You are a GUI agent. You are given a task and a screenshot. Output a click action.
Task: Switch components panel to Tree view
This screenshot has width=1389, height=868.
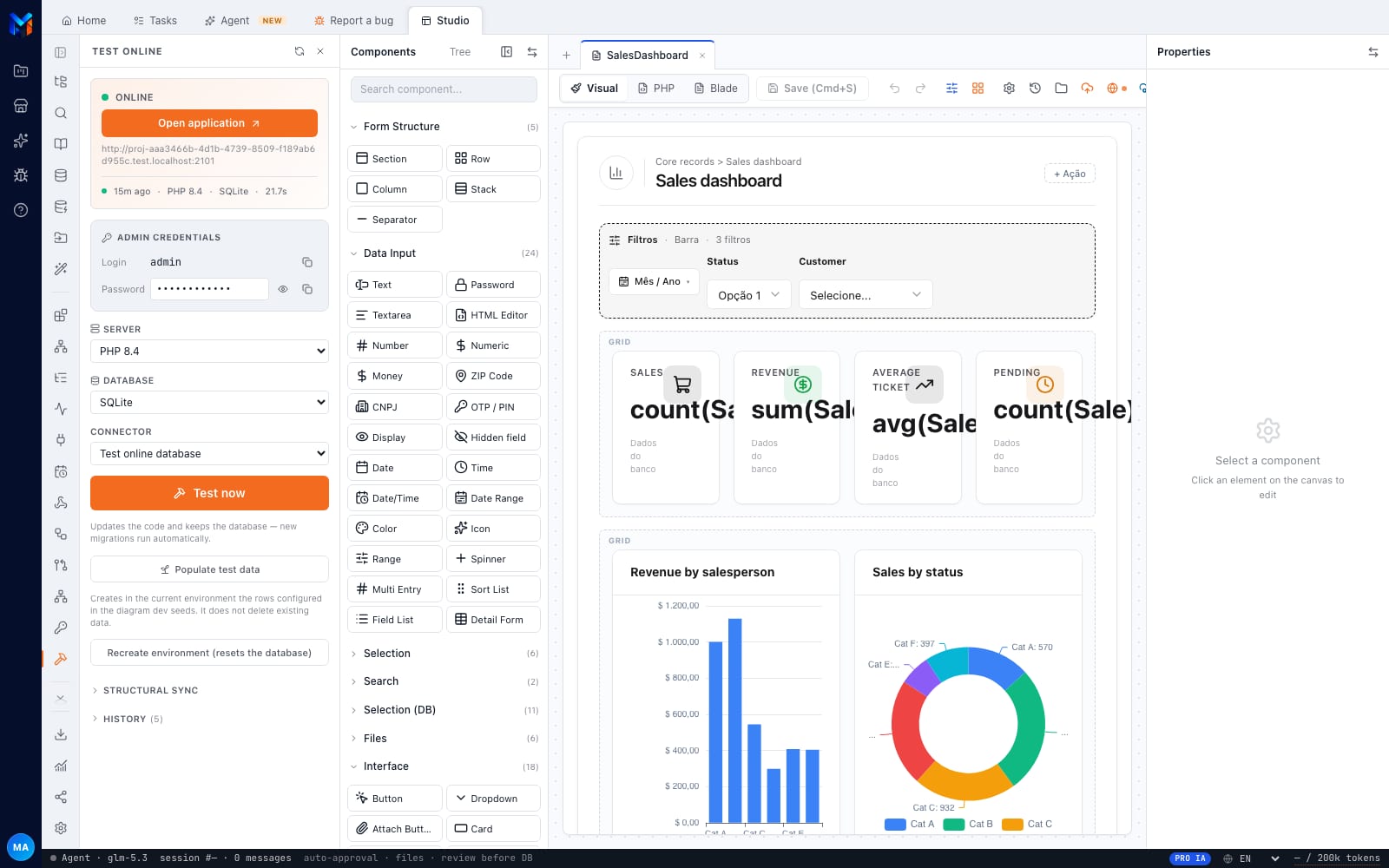click(x=460, y=52)
